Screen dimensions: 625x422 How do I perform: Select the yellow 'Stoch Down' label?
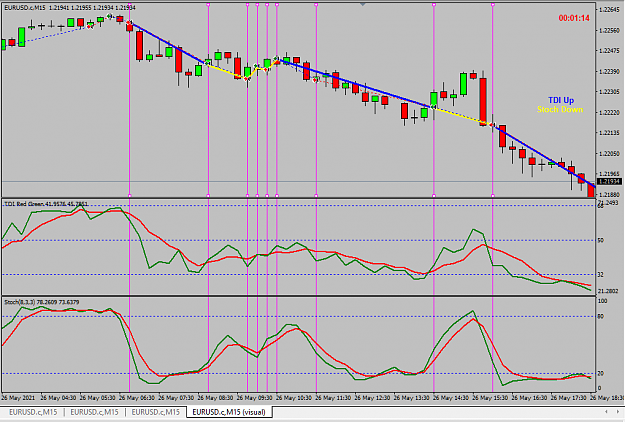click(560, 109)
